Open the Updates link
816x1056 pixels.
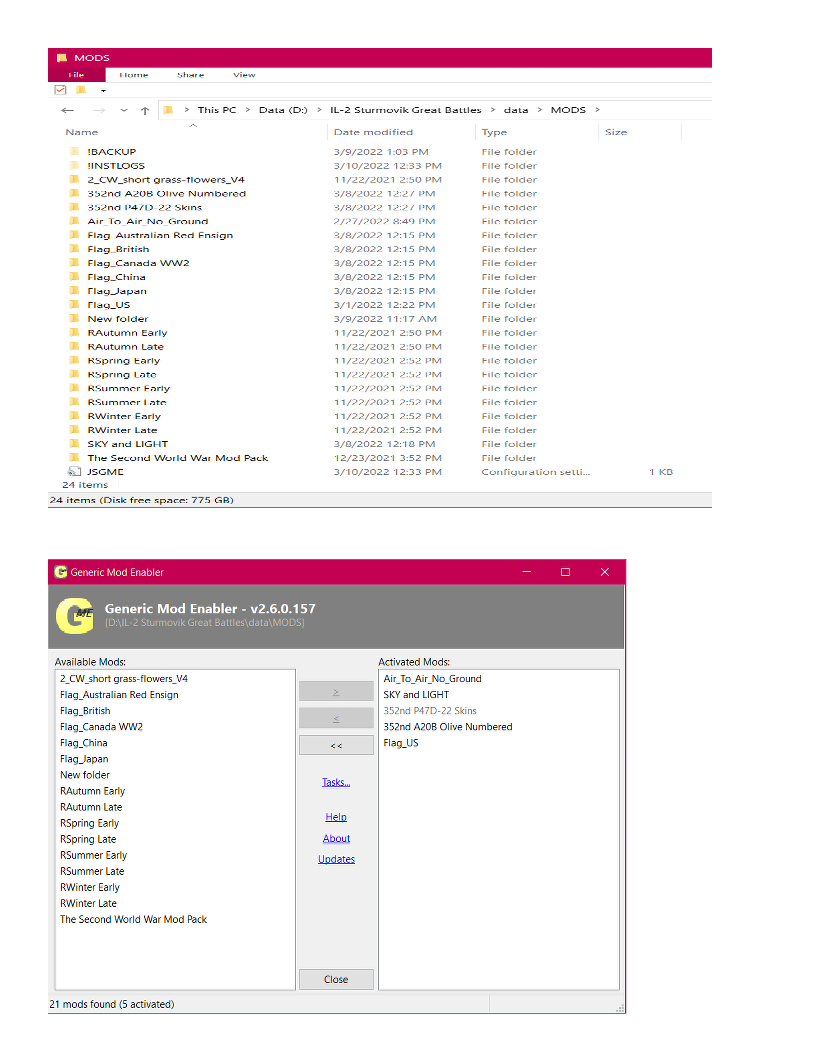point(336,859)
